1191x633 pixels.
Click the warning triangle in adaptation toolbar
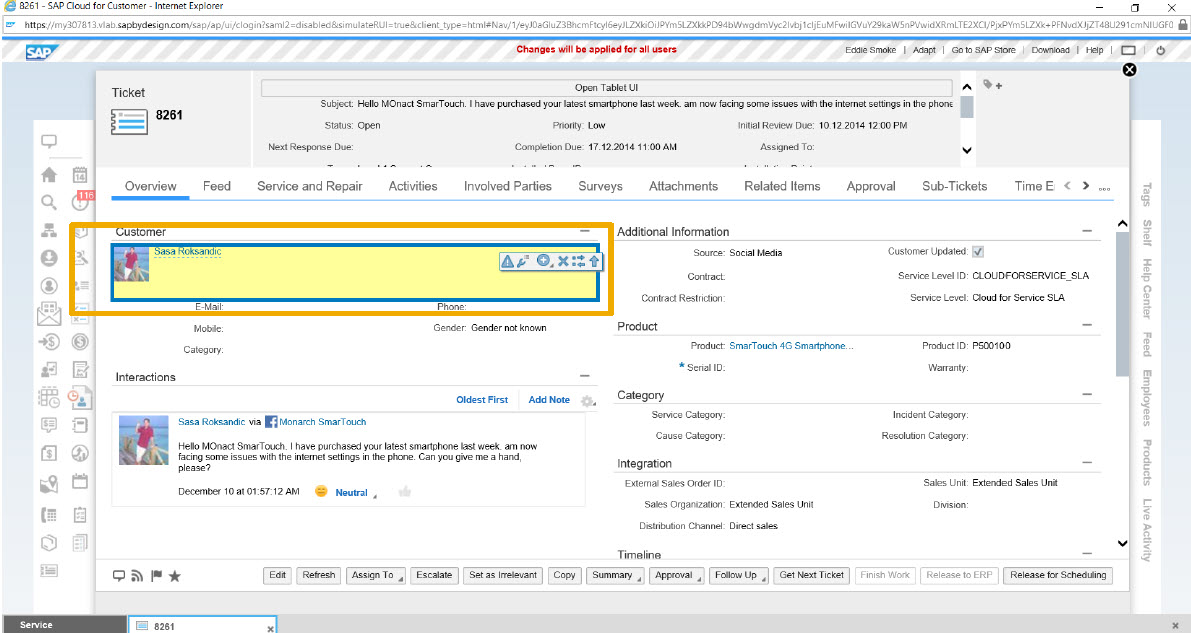[x=507, y=261]
